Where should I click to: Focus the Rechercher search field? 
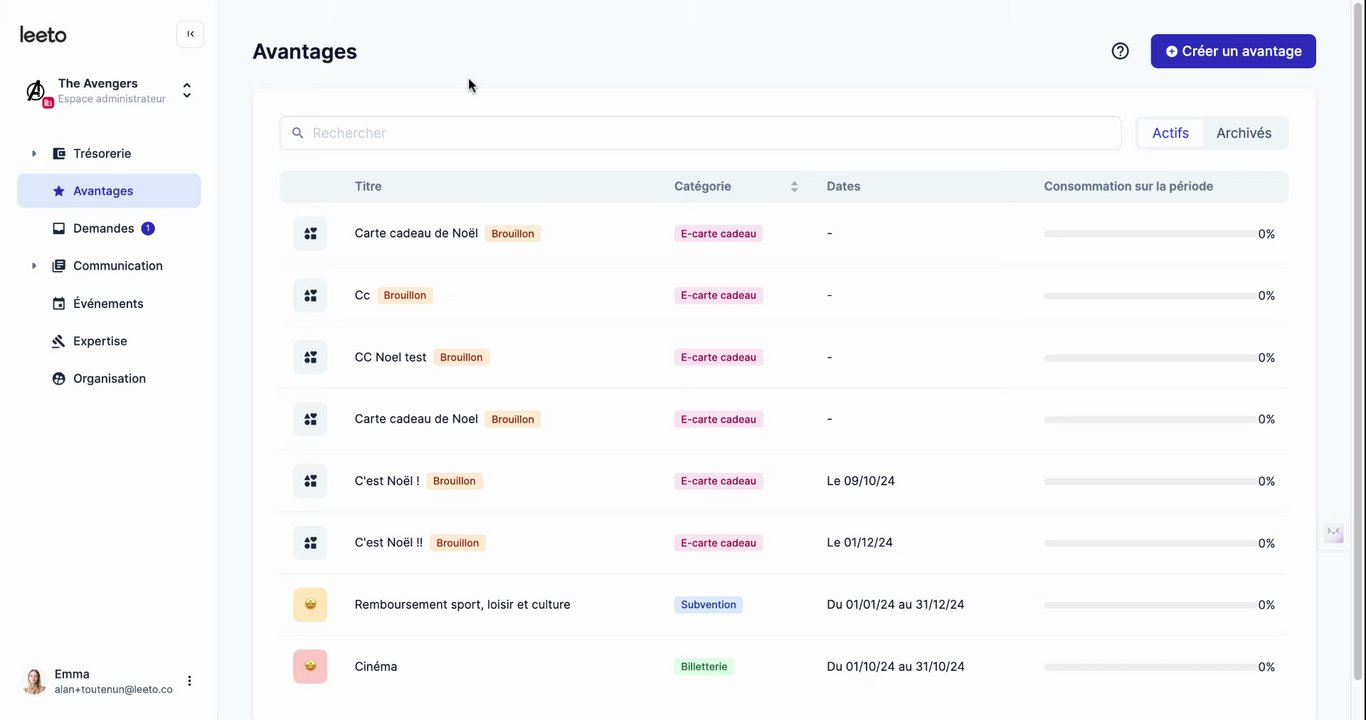click(700, 133)
